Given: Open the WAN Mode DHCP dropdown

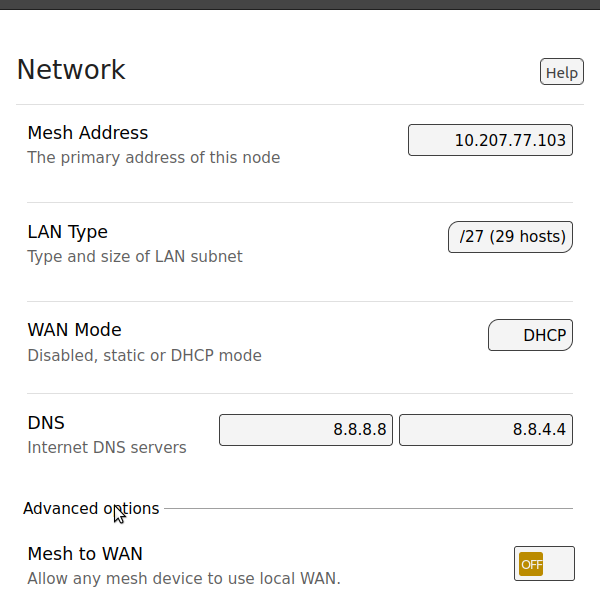Looking at the screenshot, I should click(x=530, y=335).
